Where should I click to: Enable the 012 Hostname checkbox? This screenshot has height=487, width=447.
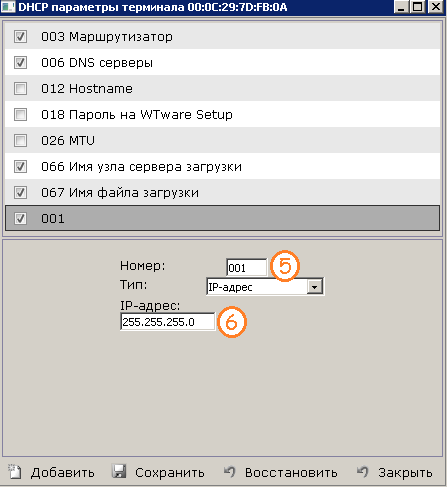tap(20, 88)
